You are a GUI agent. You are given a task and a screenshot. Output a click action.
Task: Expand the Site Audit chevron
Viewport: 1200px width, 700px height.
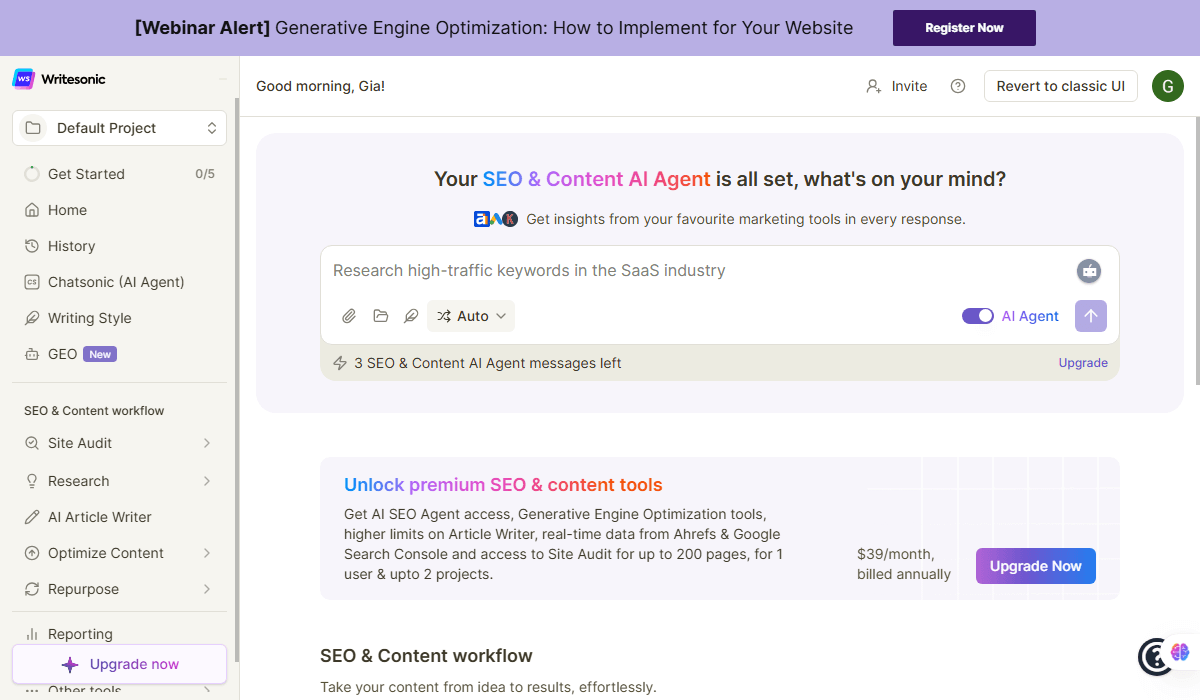coord(207,443)
